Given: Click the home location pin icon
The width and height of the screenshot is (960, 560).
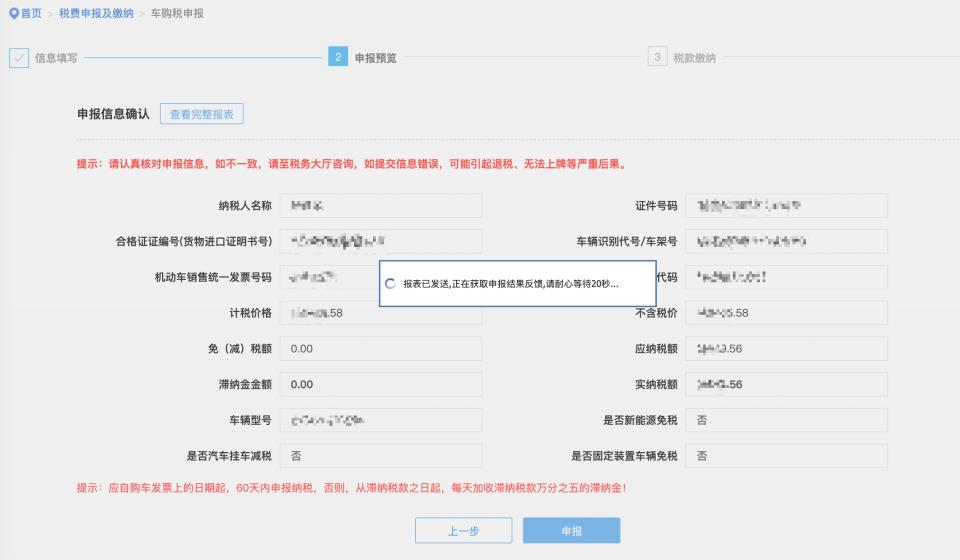Looking at the screenshot, I should coord(13,13).
